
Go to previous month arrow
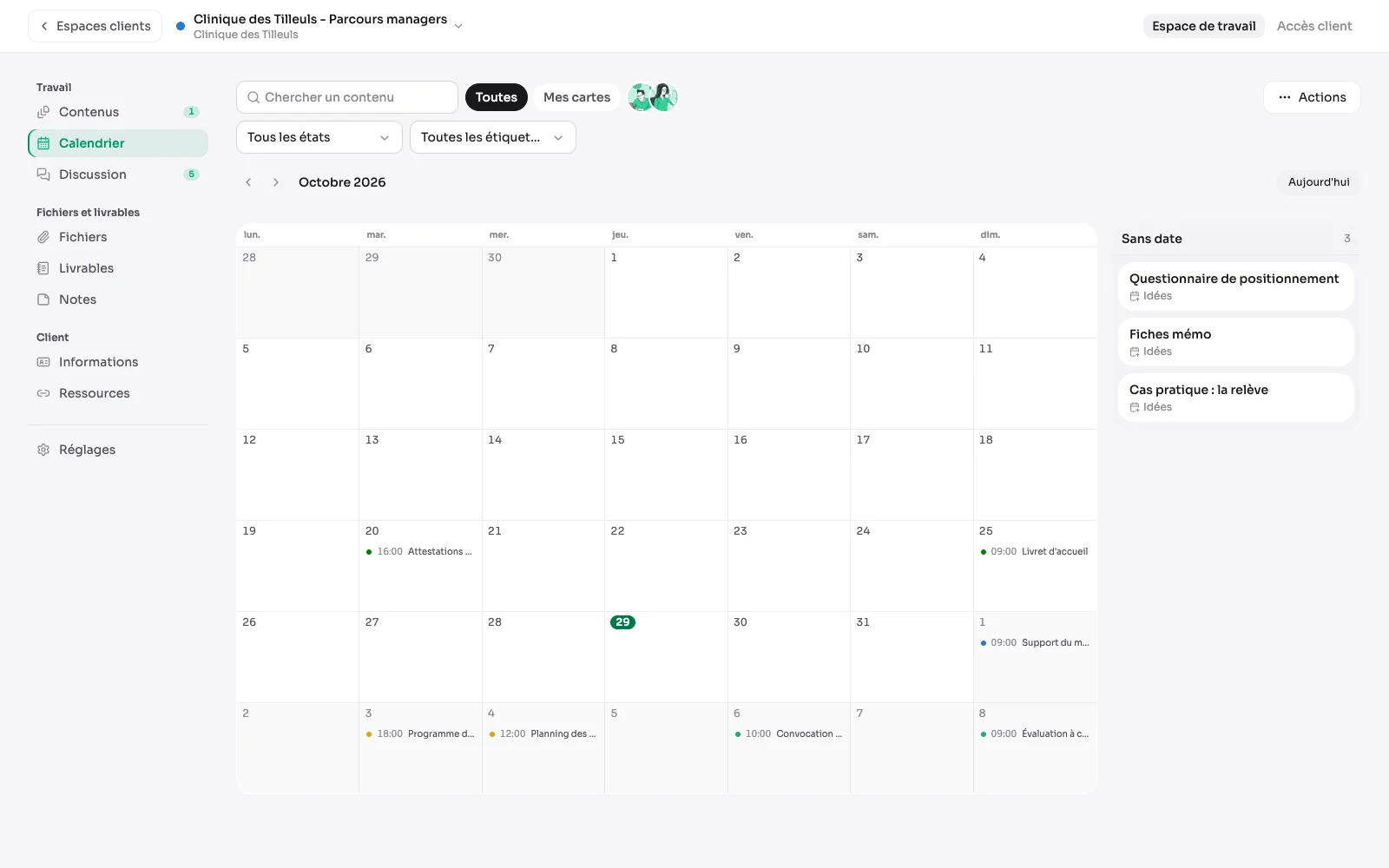(x=248, y=182)
